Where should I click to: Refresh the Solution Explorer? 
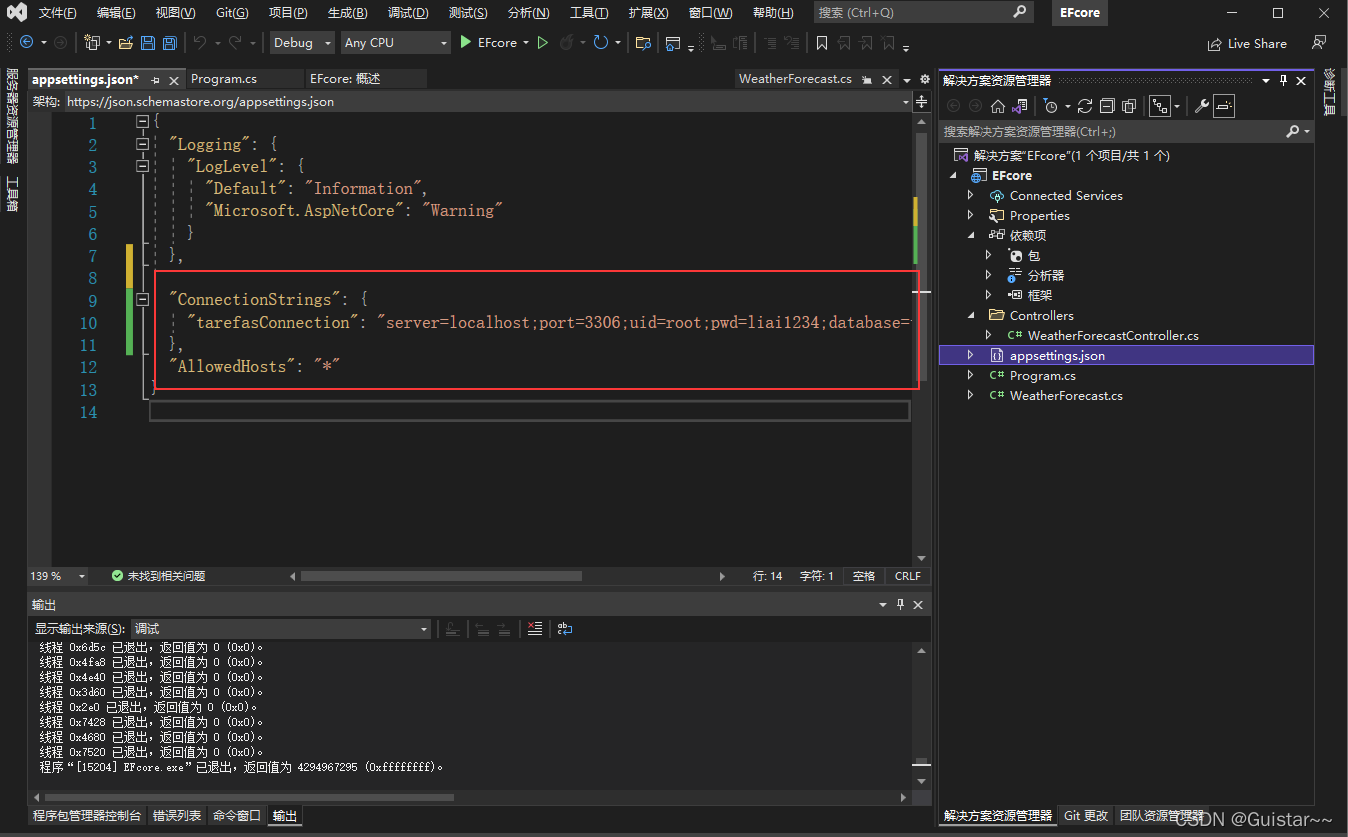[1085, 105]
